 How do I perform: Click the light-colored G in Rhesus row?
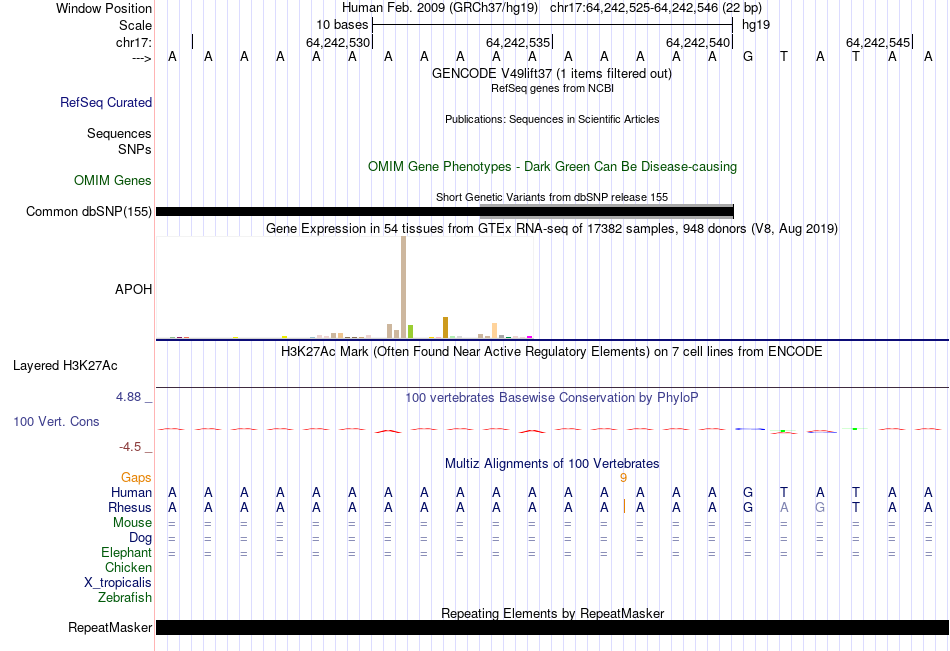820,507
